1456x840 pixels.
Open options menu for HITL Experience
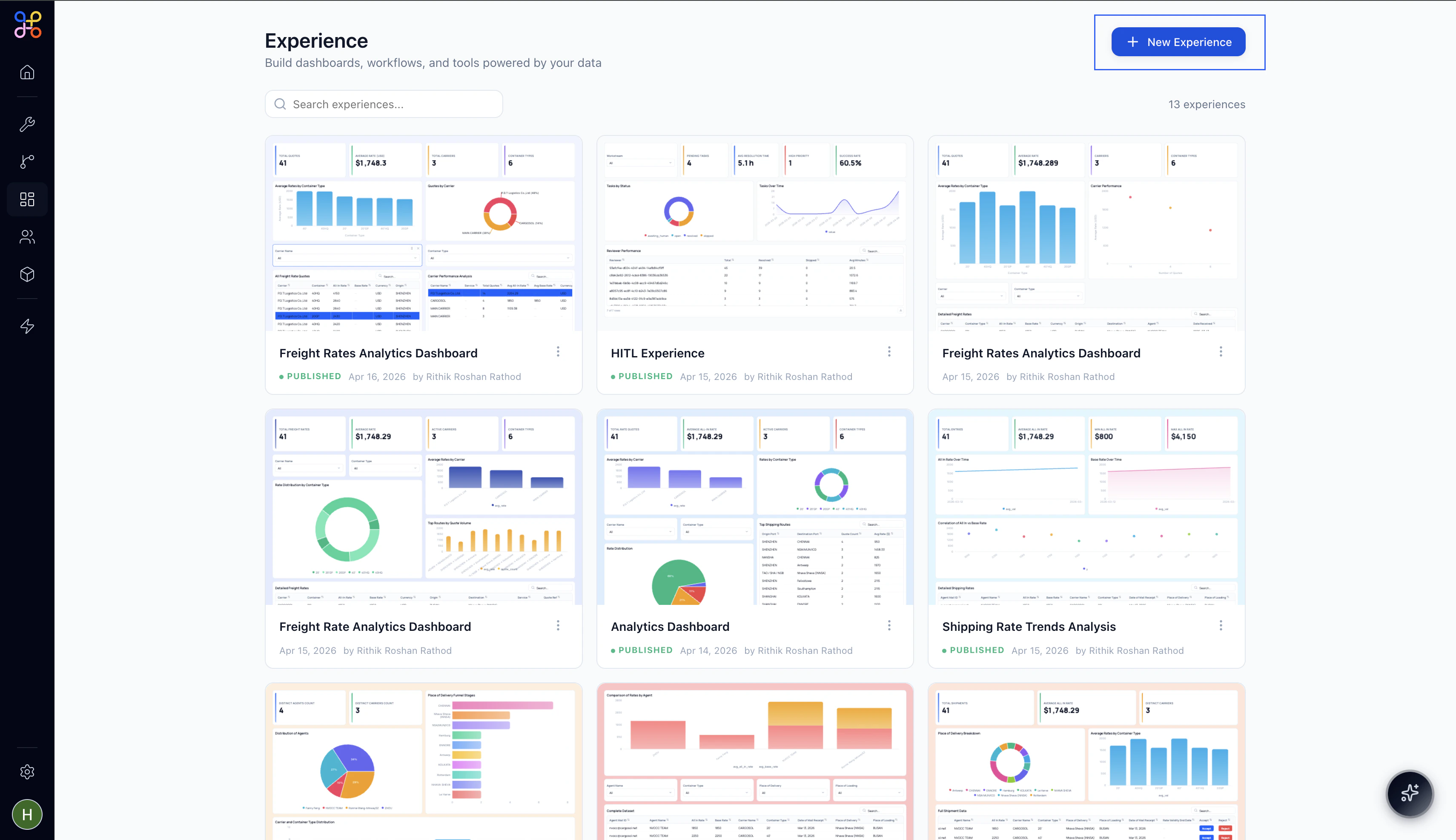coord(889,351)
